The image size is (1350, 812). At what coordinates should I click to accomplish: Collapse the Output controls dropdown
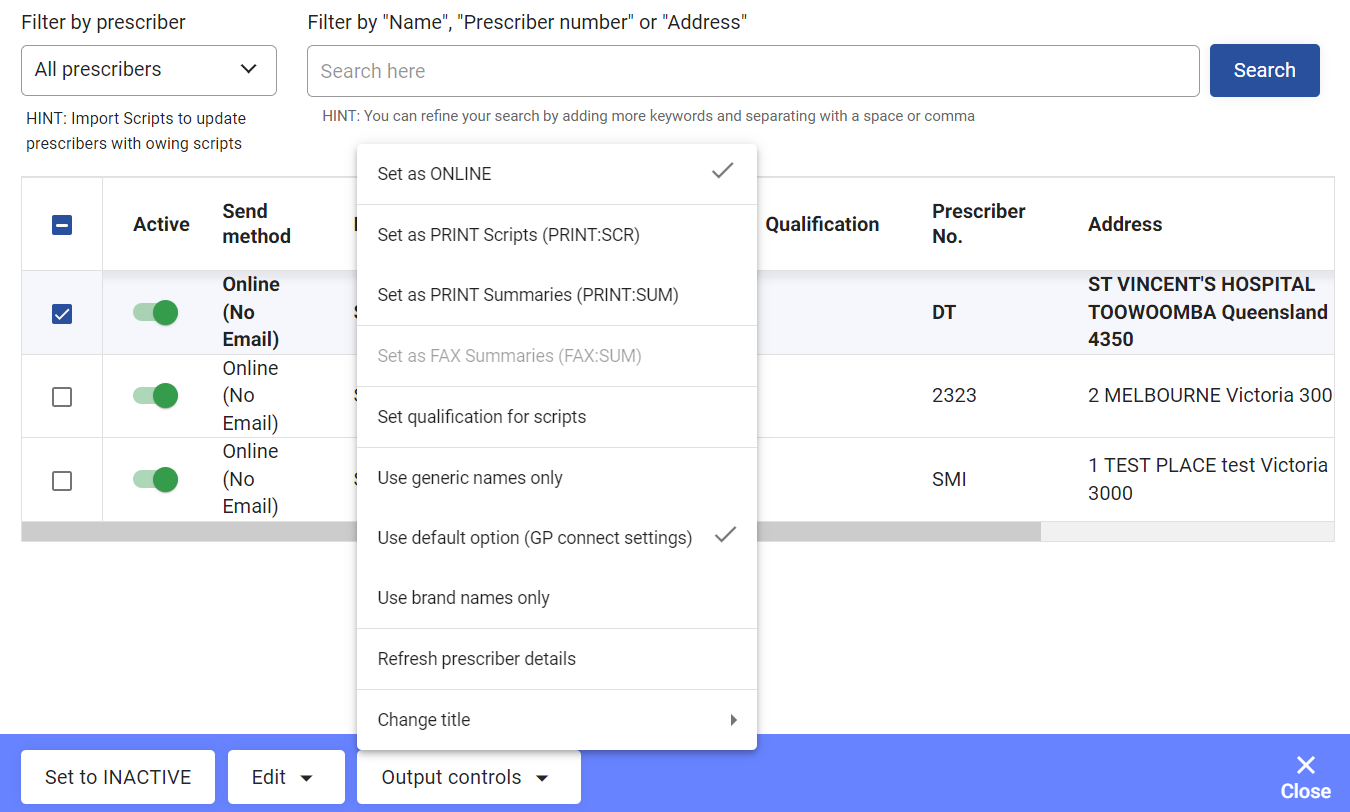[469, 777]
